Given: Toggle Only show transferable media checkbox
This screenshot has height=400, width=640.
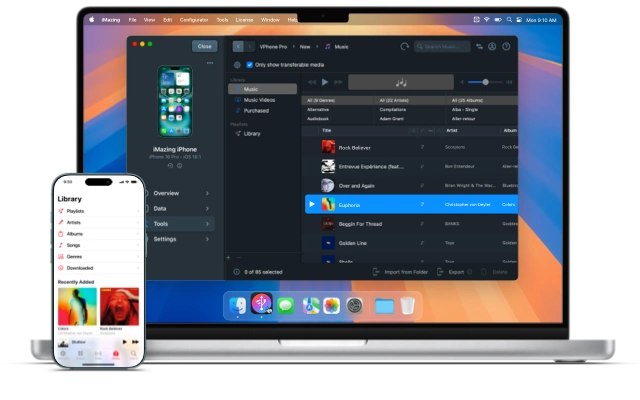Looking at the screenshot, I should (250, 64).
